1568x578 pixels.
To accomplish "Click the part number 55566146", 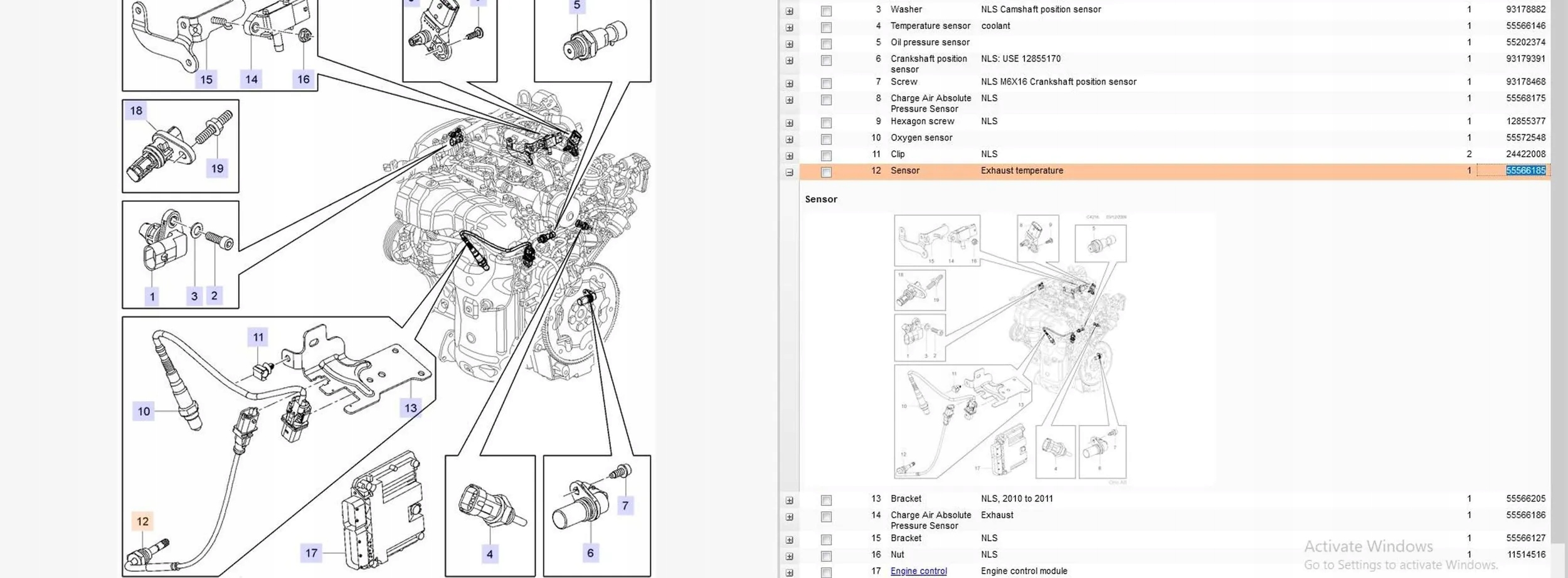I will pos(1525,26).
